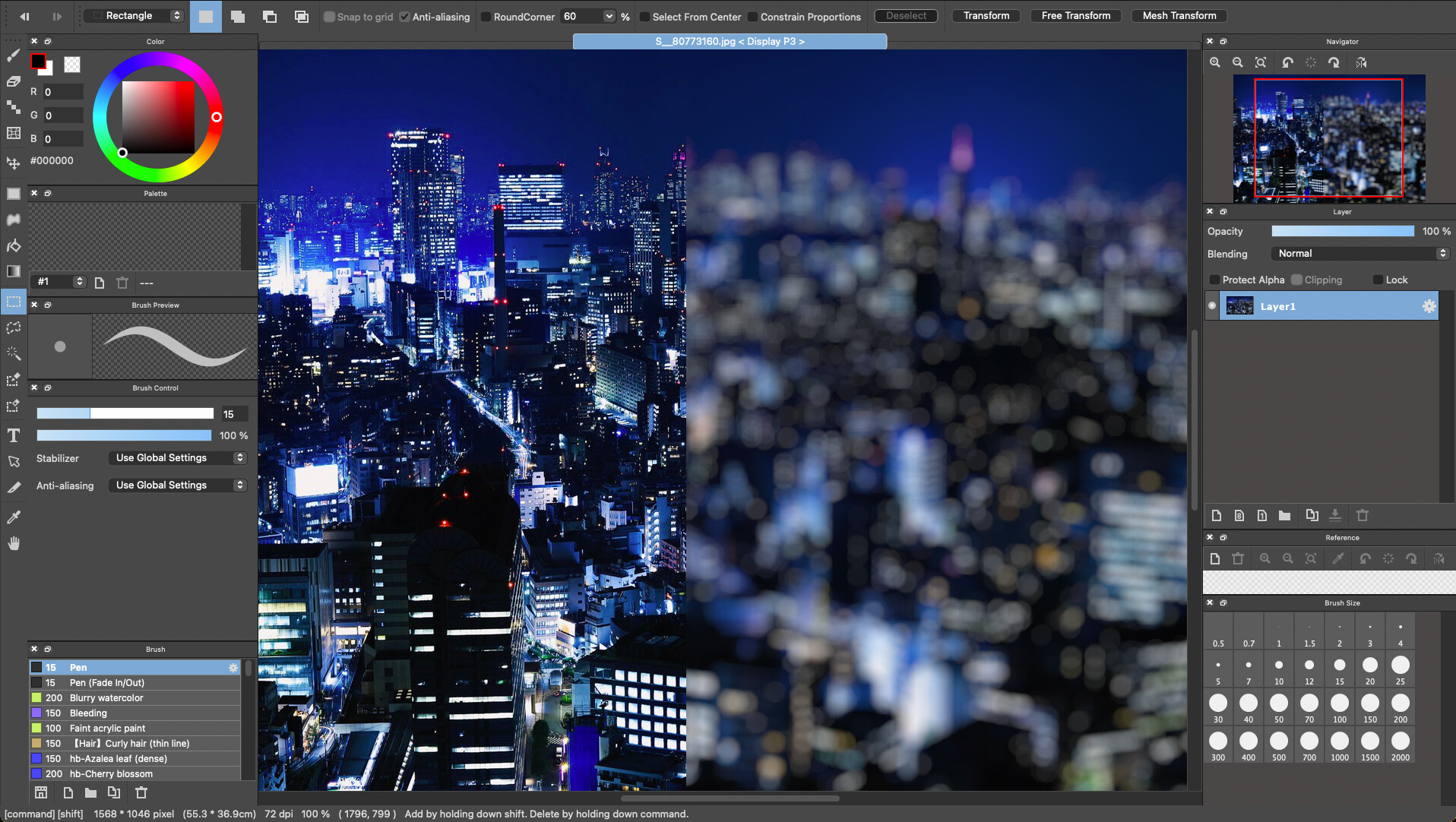Enable Snap to grid

330,17
